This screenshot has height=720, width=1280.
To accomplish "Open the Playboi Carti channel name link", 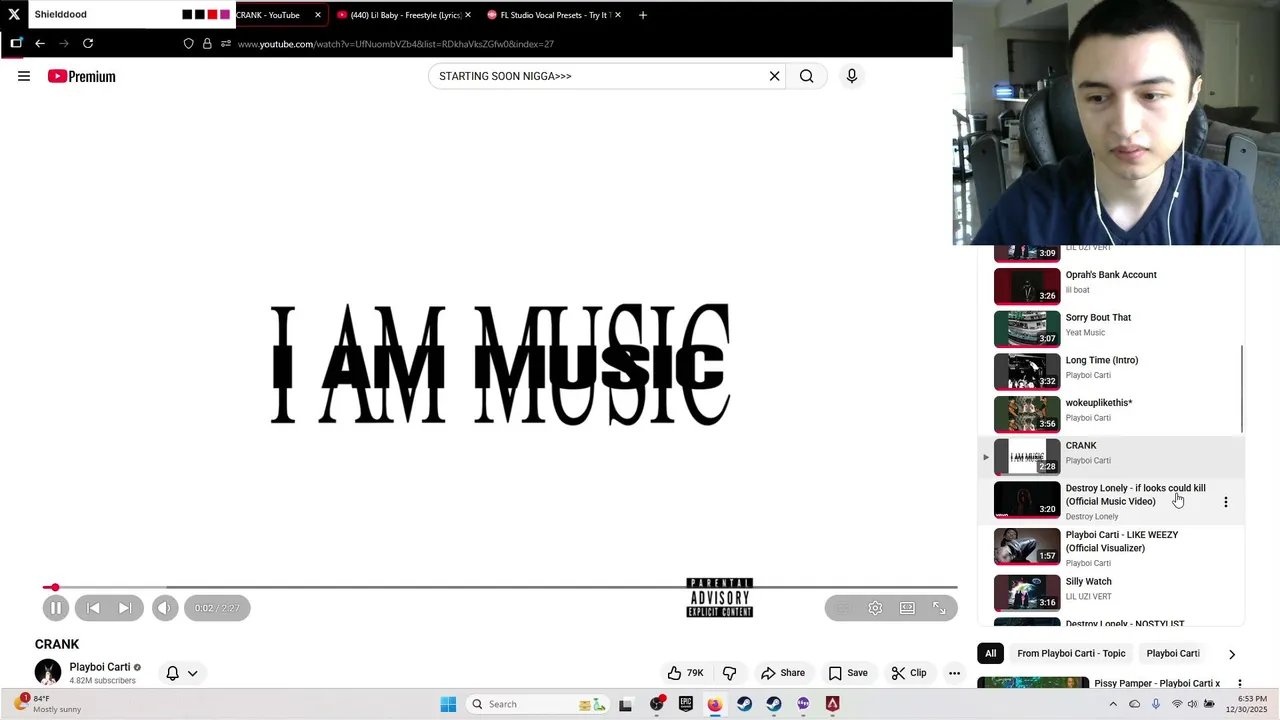I will [100, 667].
